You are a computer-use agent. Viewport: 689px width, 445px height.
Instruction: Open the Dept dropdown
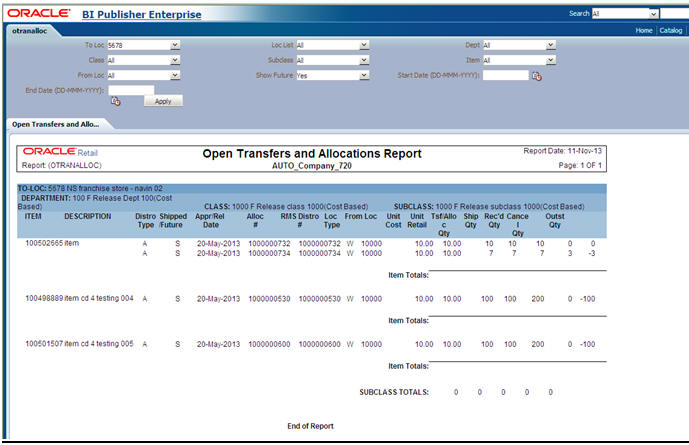tap(551, 45)
